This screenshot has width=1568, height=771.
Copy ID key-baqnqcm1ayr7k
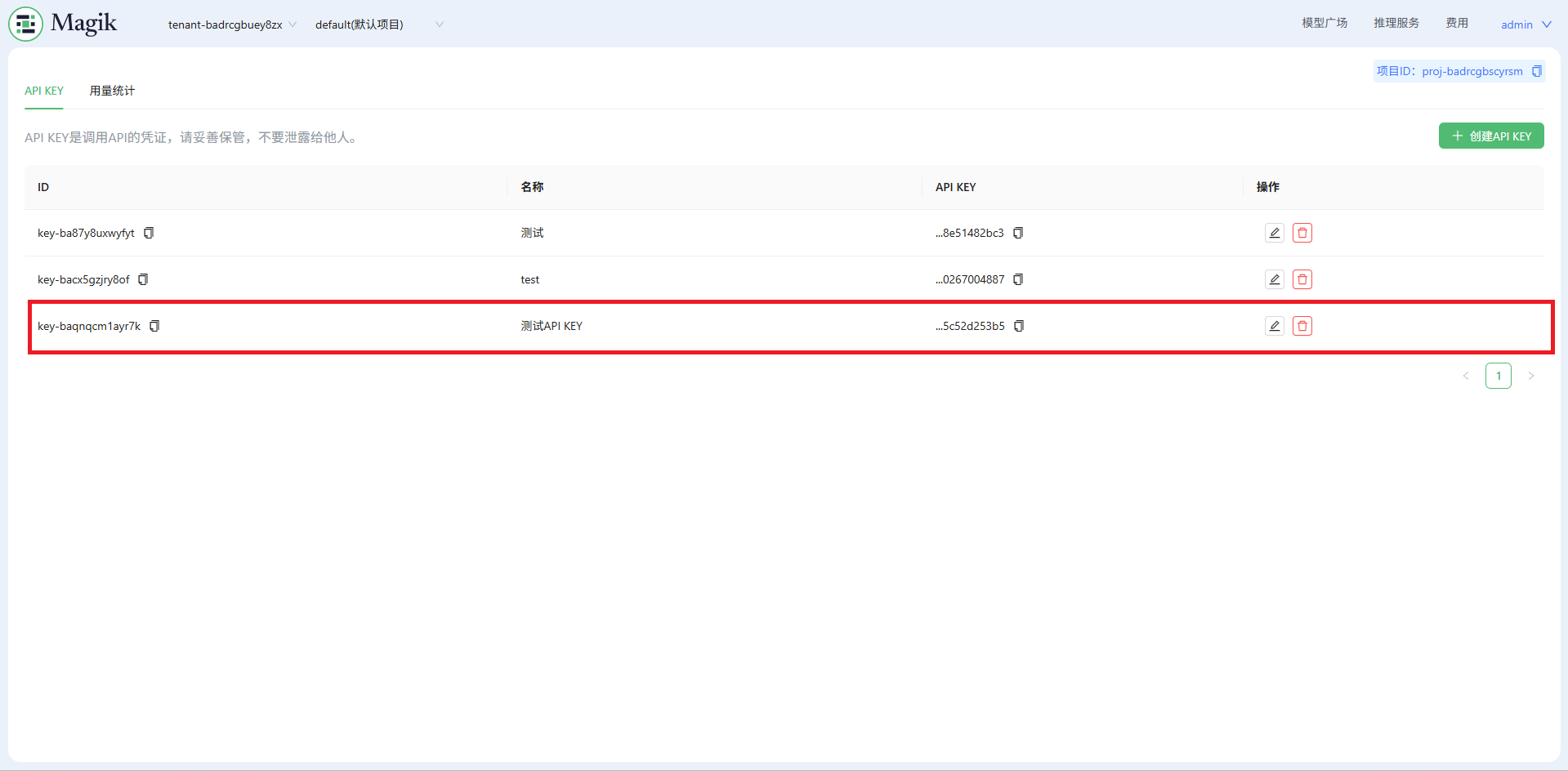tap(154, 326)
